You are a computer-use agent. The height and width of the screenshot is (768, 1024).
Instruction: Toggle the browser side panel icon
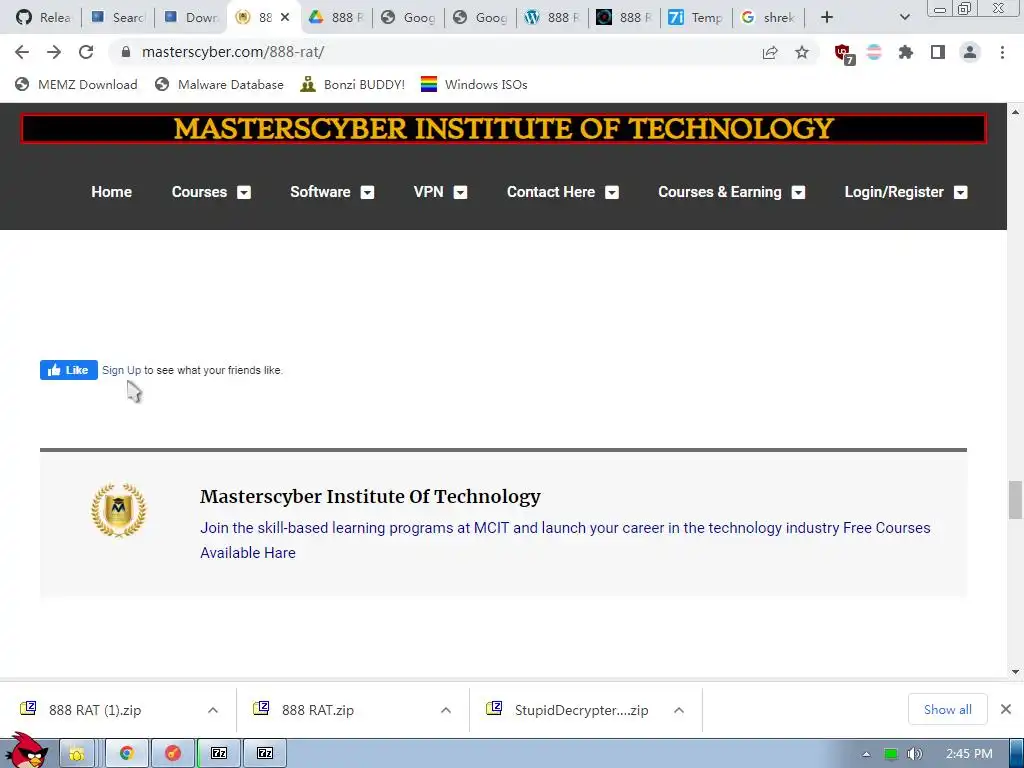pyautogui.click(x=938, y=52)
